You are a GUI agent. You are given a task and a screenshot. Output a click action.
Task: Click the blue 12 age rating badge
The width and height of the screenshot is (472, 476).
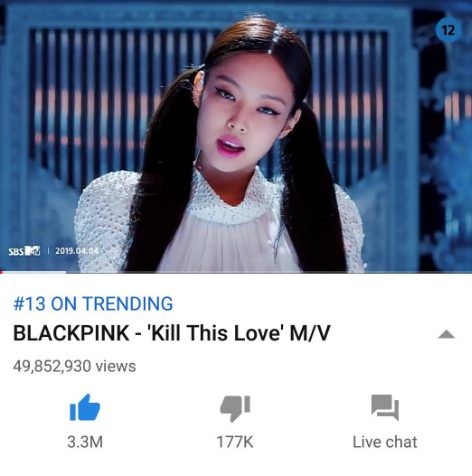click(448, 30)
